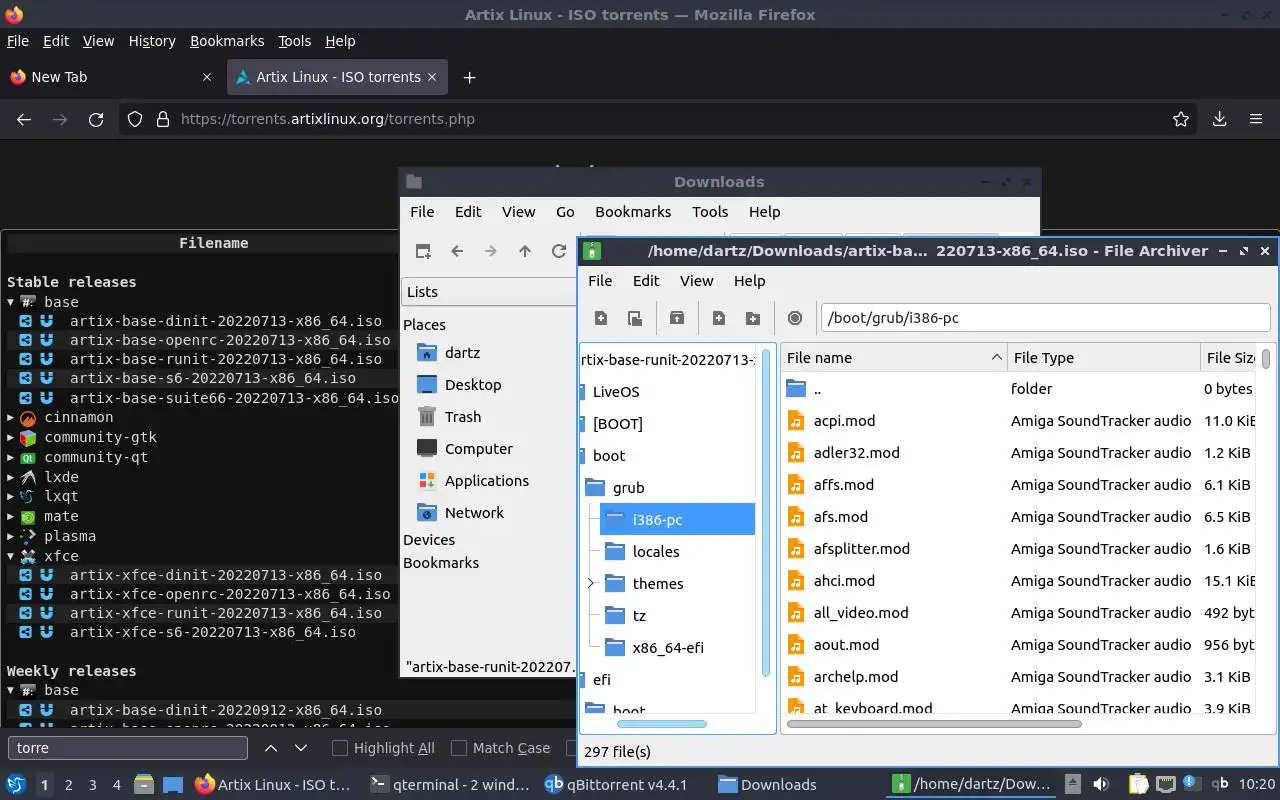Go up one folder in Downloads file manager

click(525, 251)
